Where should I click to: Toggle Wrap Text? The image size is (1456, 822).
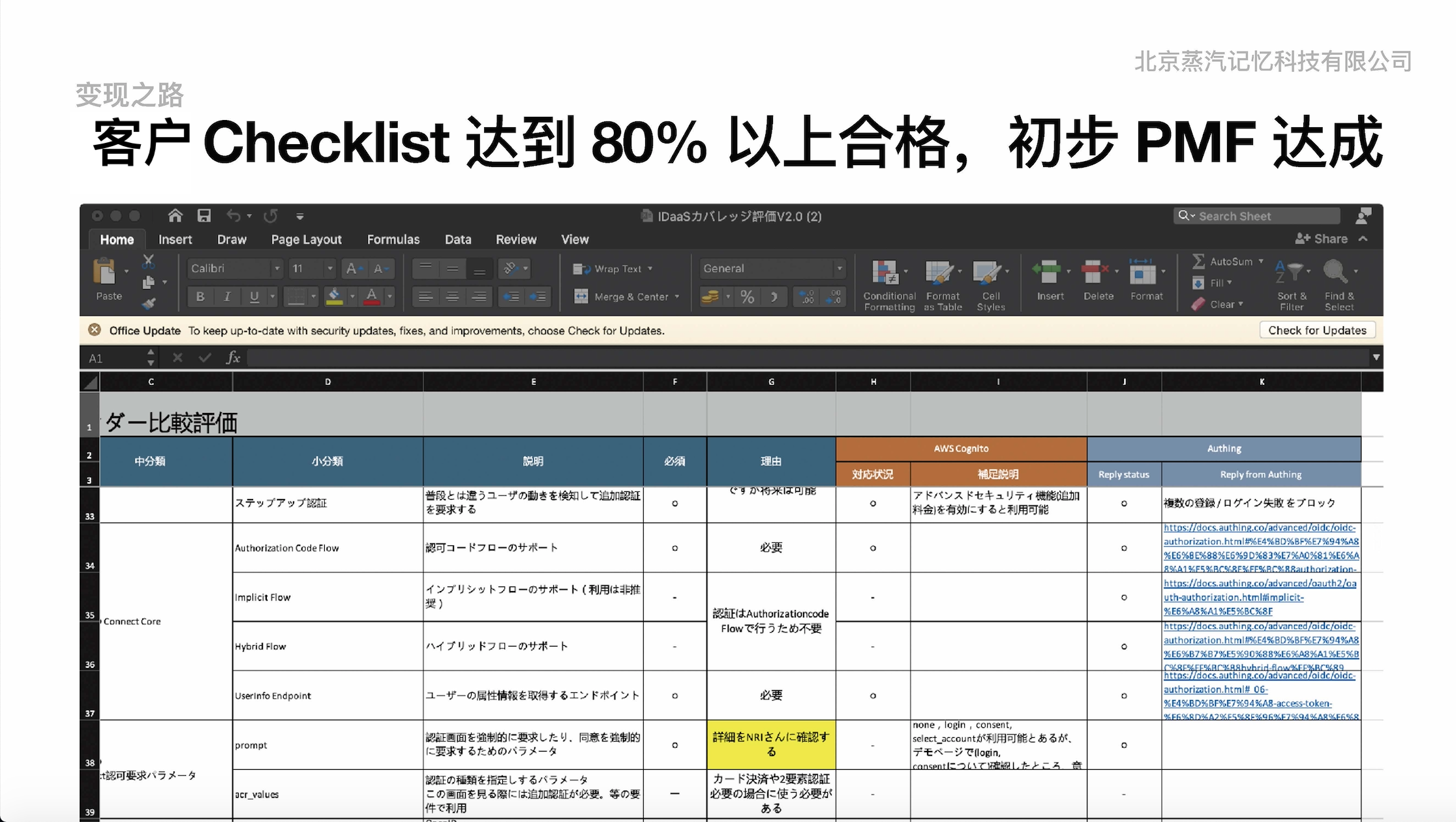(612, 269)
